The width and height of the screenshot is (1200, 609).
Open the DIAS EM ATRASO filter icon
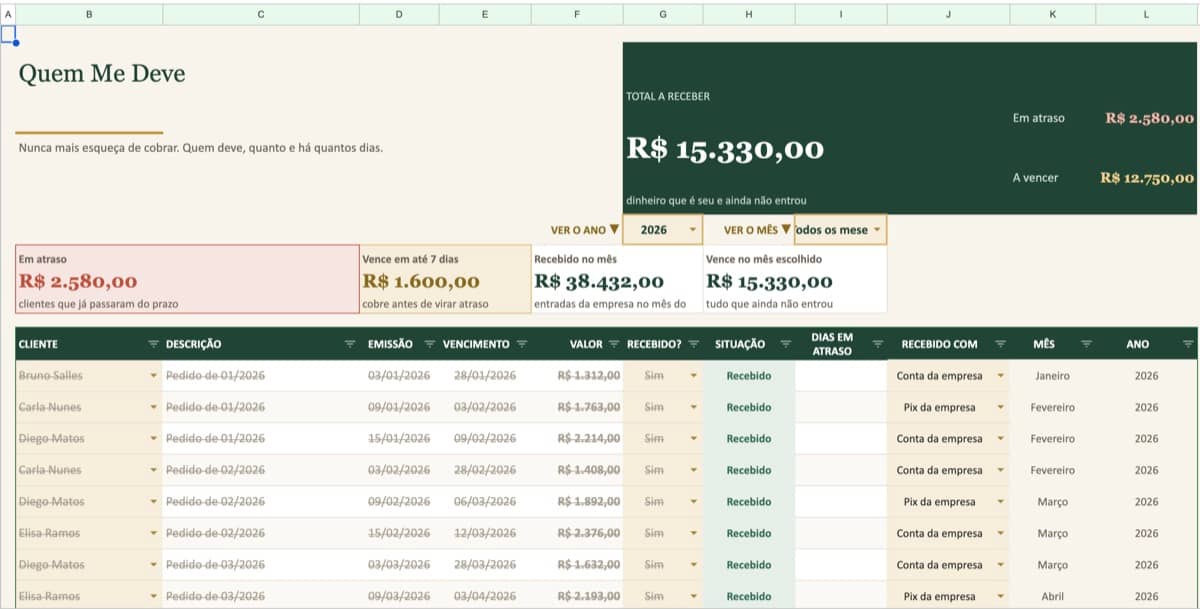click(x=877, y=344)
